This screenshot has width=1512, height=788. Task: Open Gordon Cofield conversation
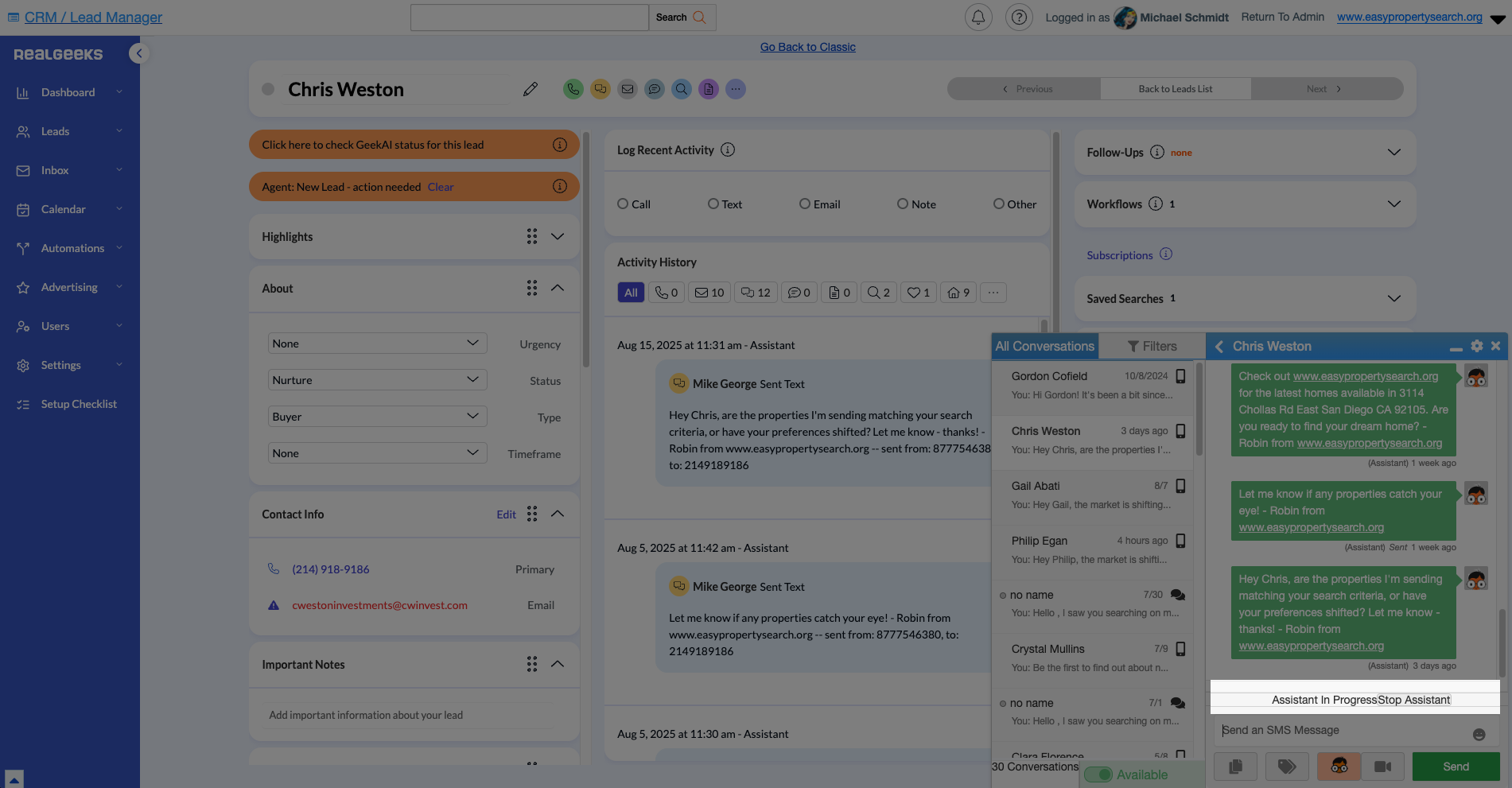1093,386
